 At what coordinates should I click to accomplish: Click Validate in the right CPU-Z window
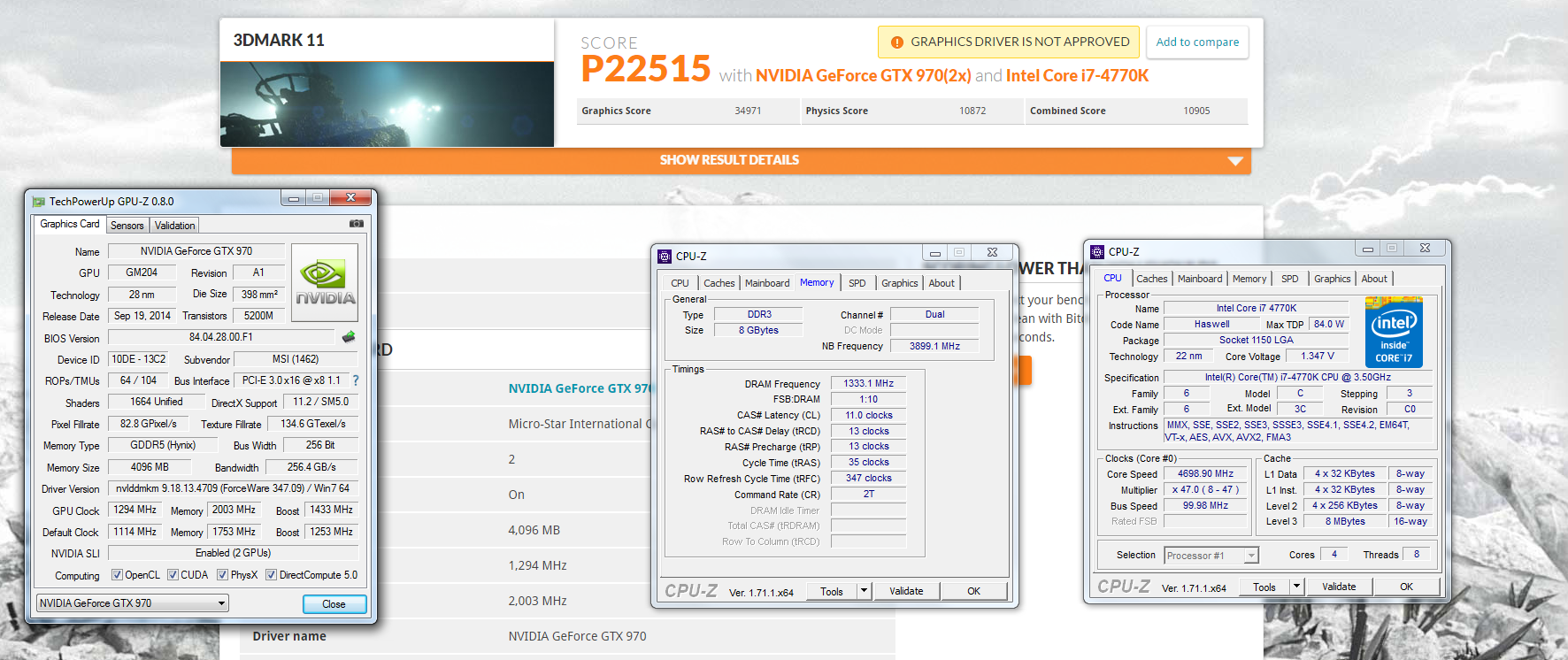[1339, 587]
